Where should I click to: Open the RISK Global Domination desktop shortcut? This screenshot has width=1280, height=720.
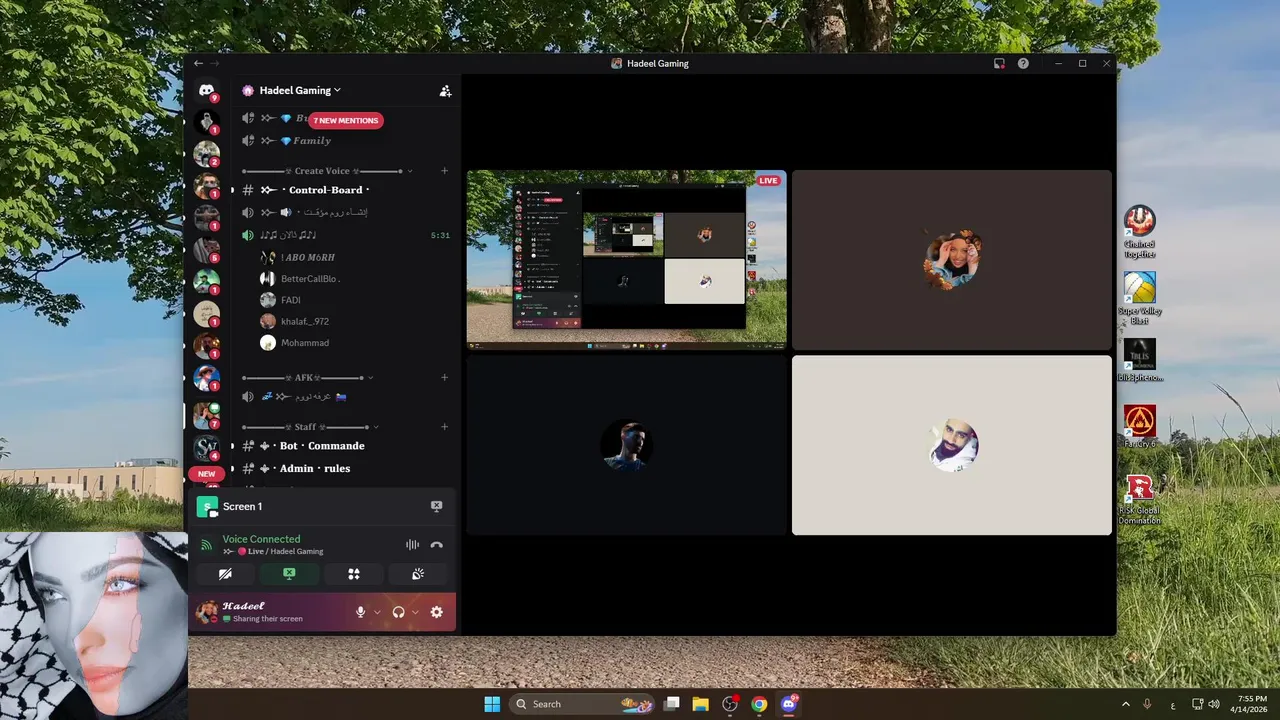(x=1139, y=499)
